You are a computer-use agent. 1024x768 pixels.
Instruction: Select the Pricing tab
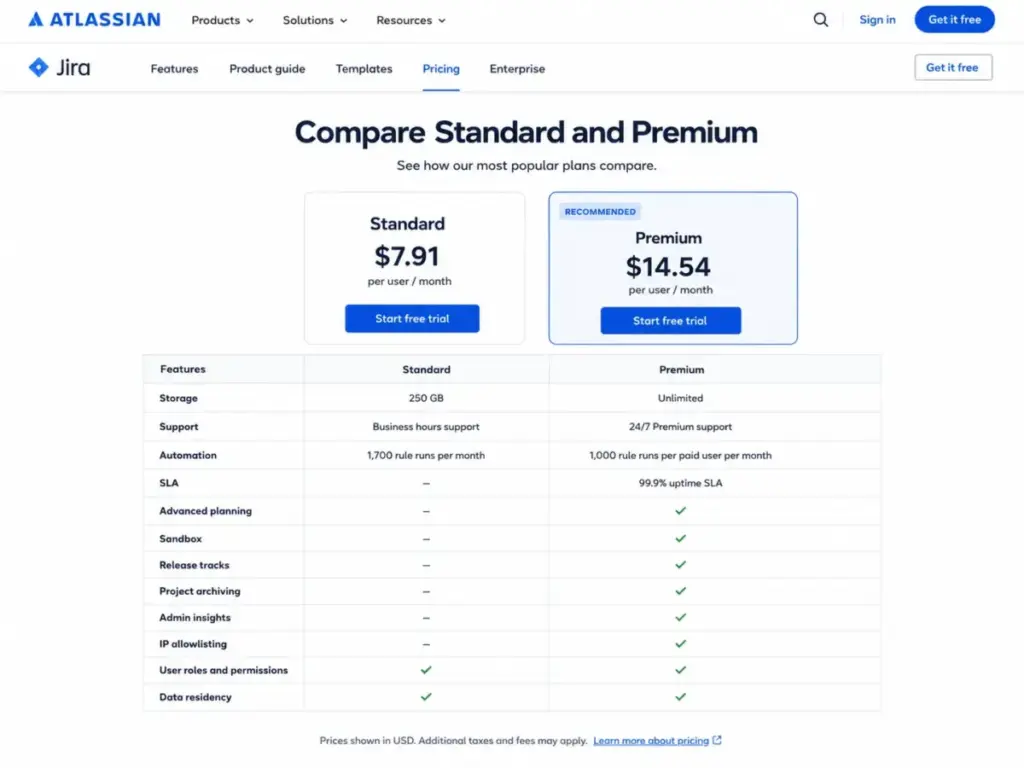pos(441,69)
